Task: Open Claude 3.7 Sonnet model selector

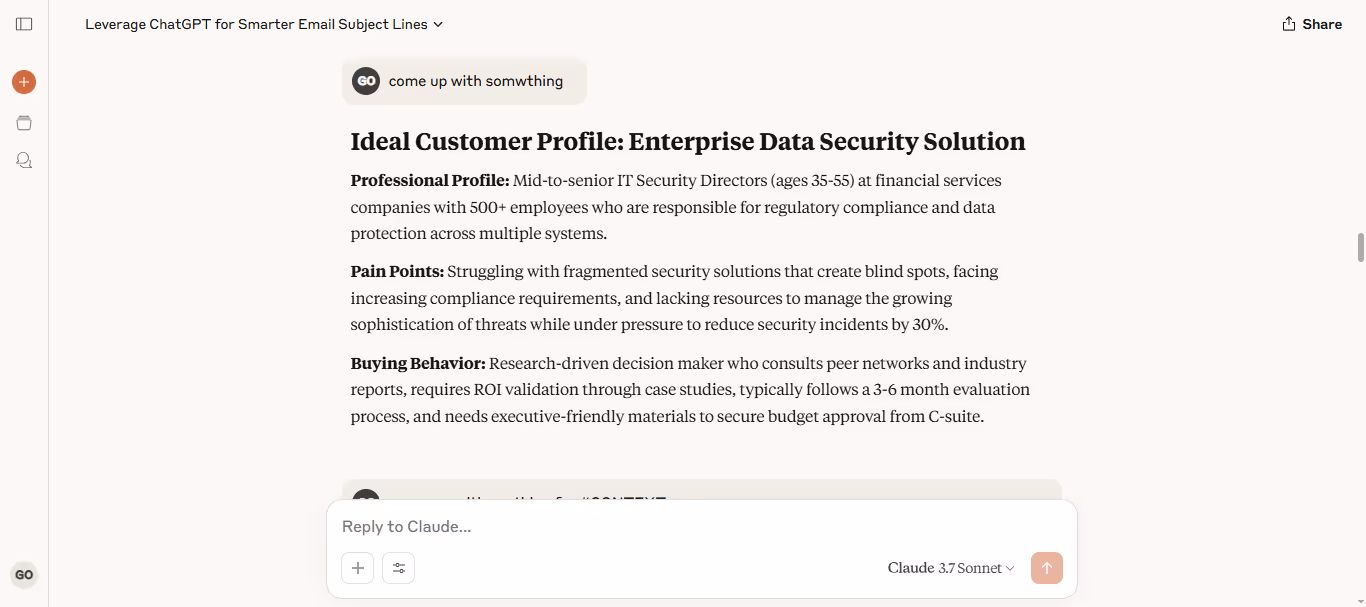Action: pyautogui.click(x=951, y=568)
